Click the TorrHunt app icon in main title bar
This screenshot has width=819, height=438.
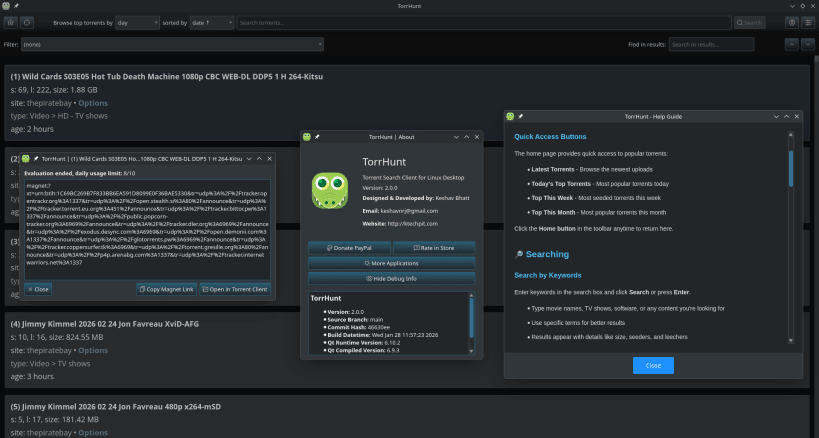(6, 6)
